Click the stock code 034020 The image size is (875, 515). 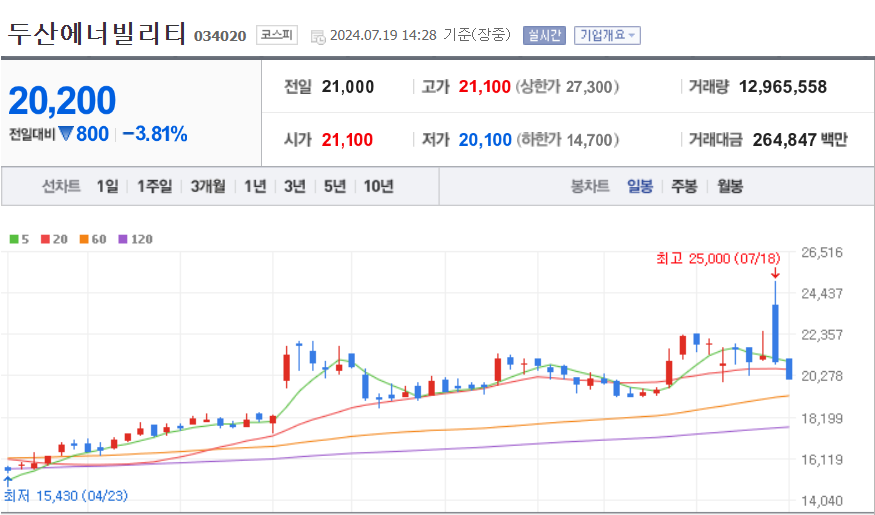click(220, 36)
